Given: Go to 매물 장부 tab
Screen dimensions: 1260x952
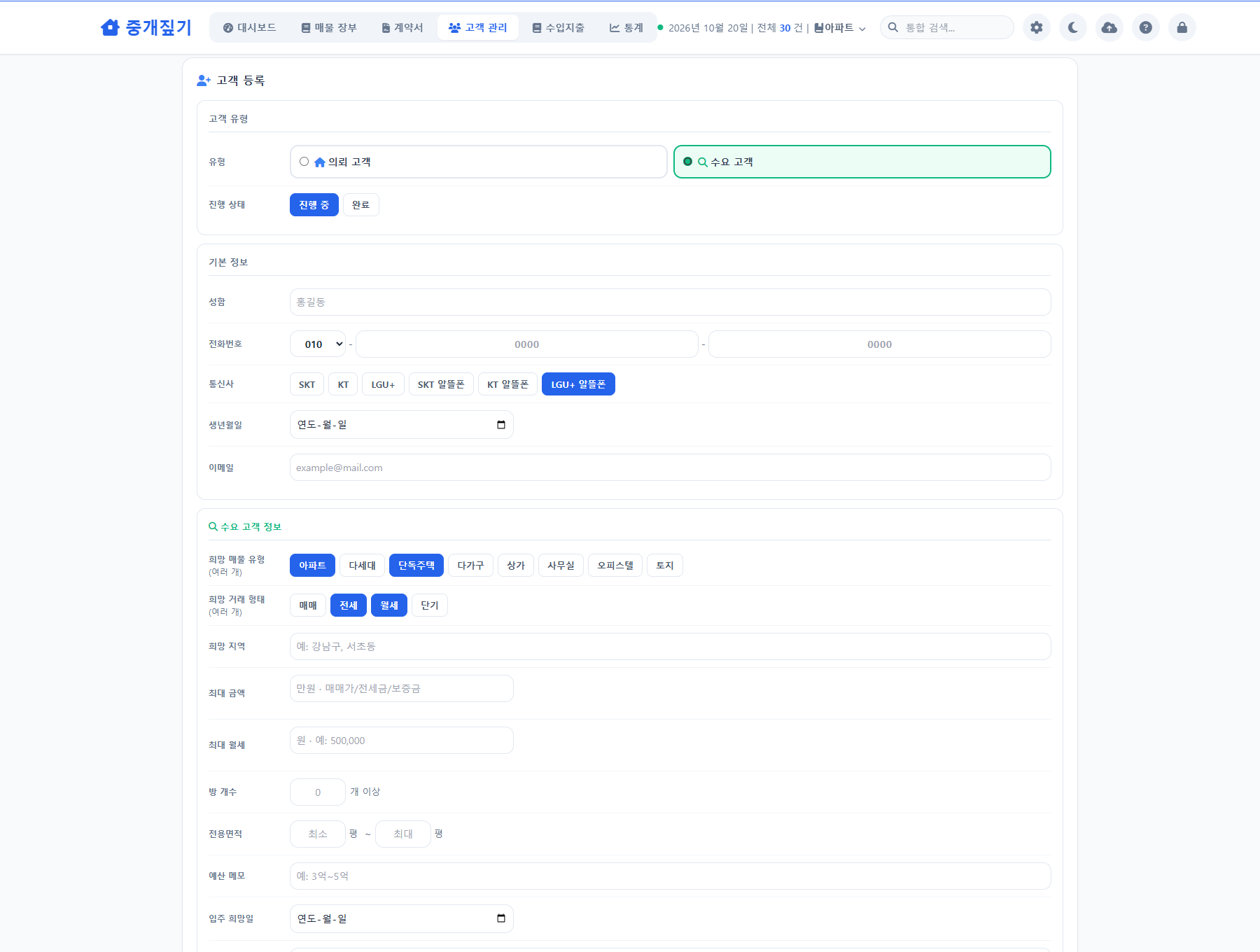Looking at the screenshot, I should click(329, 27).
